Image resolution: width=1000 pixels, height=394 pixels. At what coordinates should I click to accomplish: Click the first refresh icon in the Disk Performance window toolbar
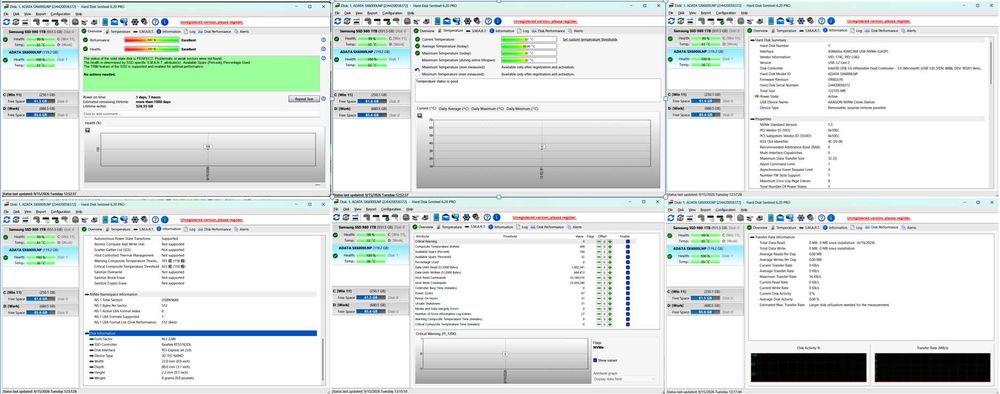(672, 217)
